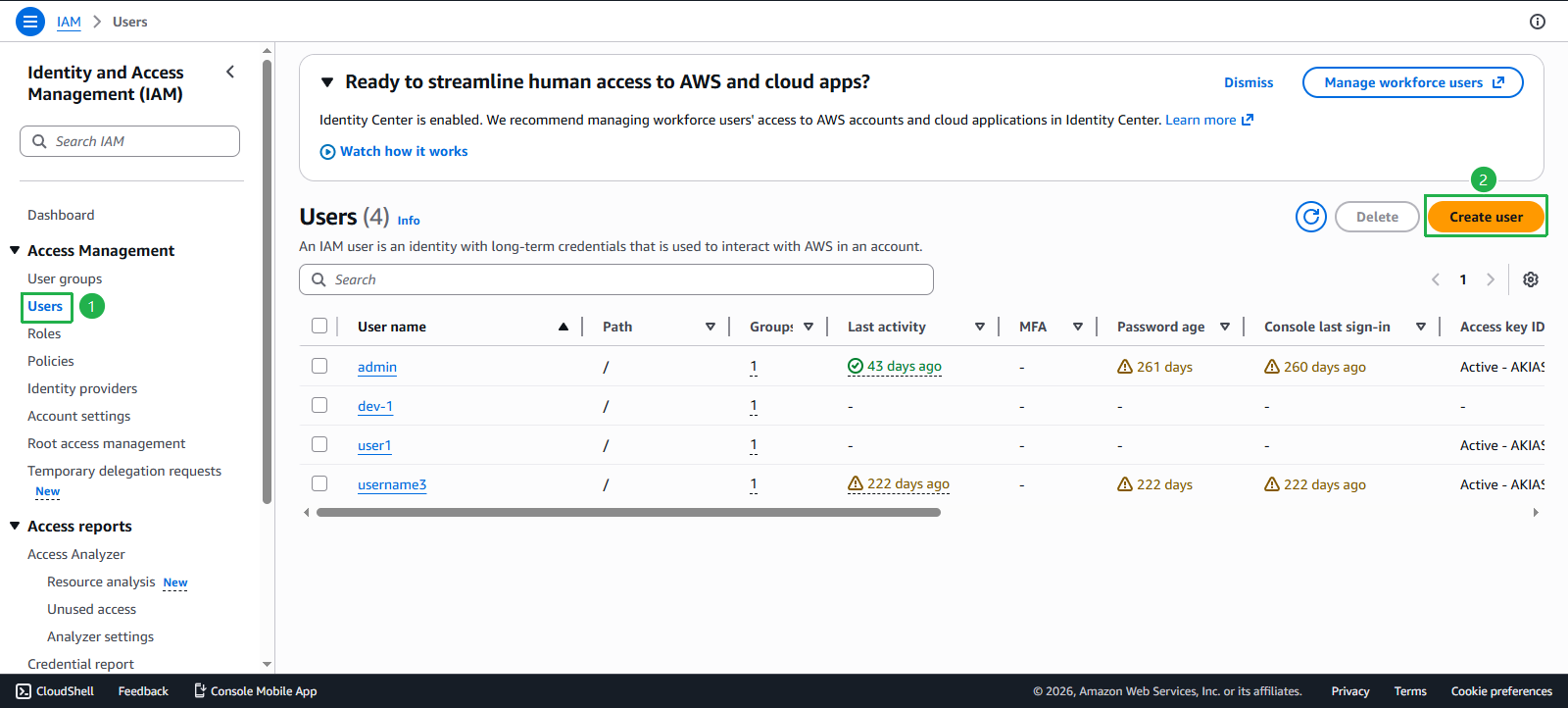This screenshot has height=708, width=1568.
Task: Open Account settings page
Action: click(78, 416)
